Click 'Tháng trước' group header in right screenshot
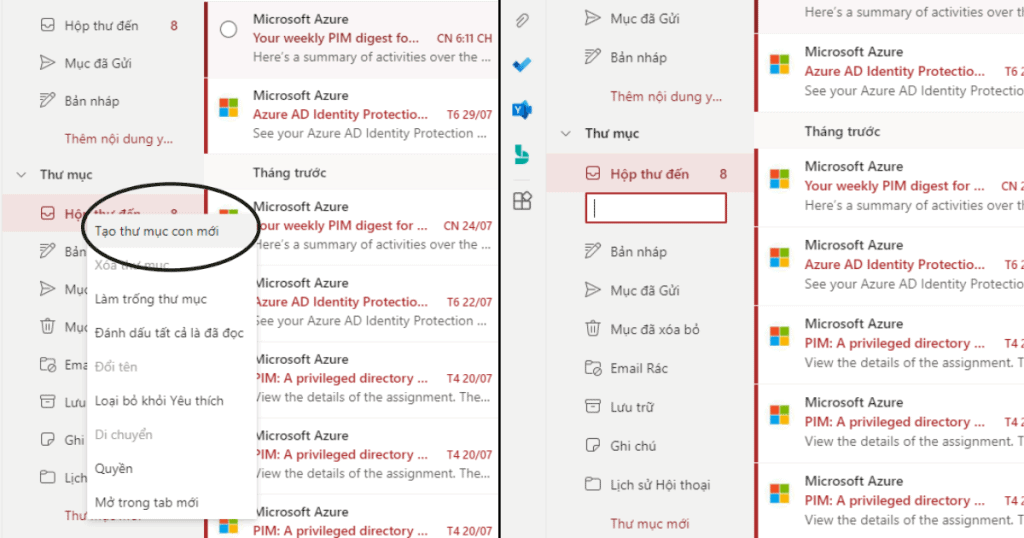1024x538 pixels. [842, 131]
